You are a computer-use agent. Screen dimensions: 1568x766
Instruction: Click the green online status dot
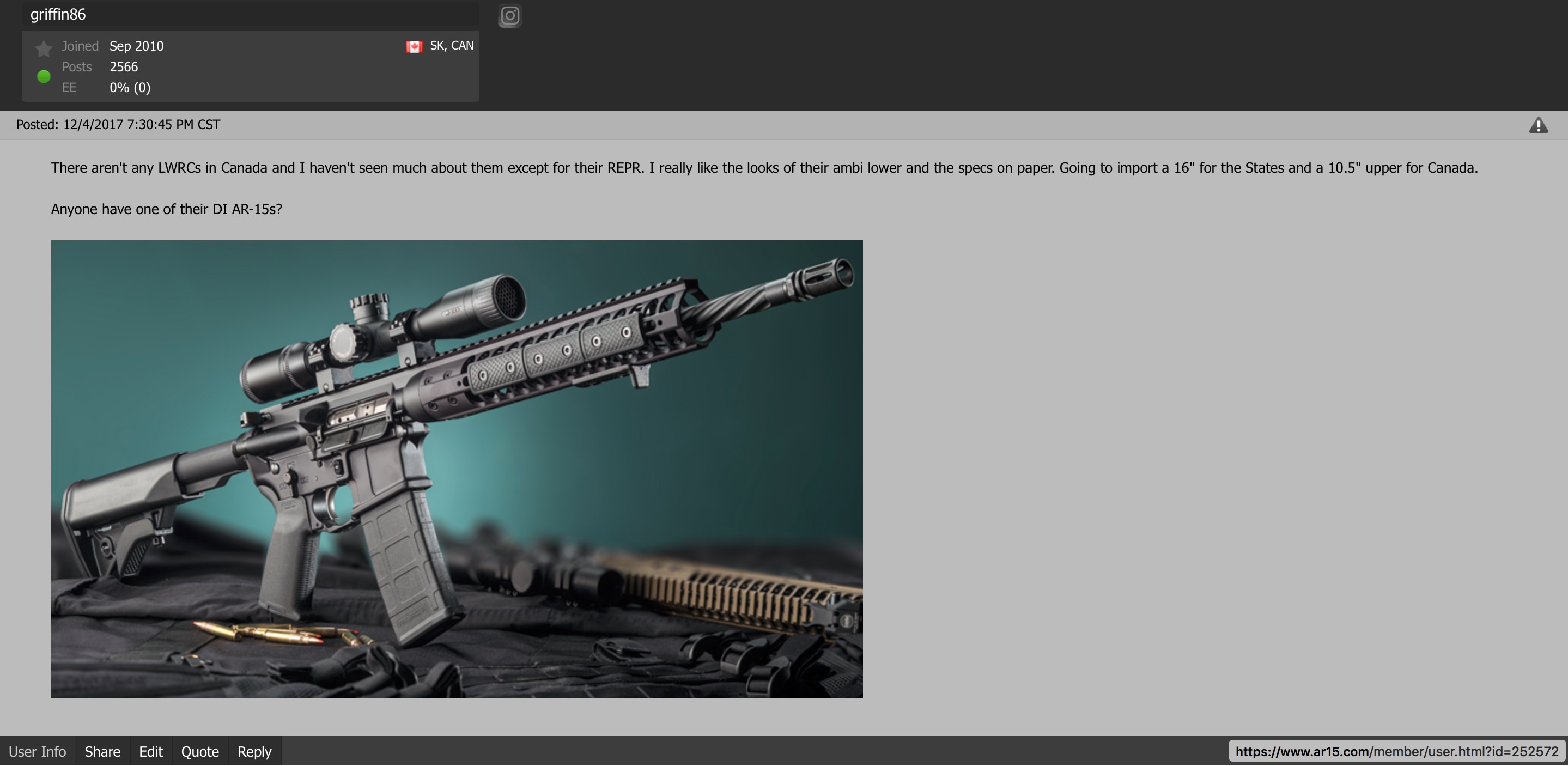coord(43,76)
